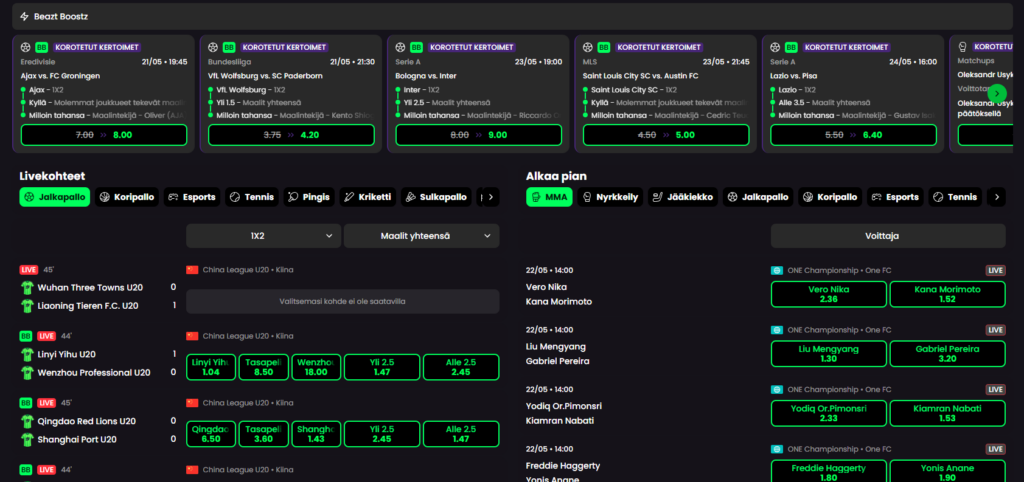Open the 1X2 market dropdown
The height and width of the screenshot is (482, 1024).
tap(263, 236)
